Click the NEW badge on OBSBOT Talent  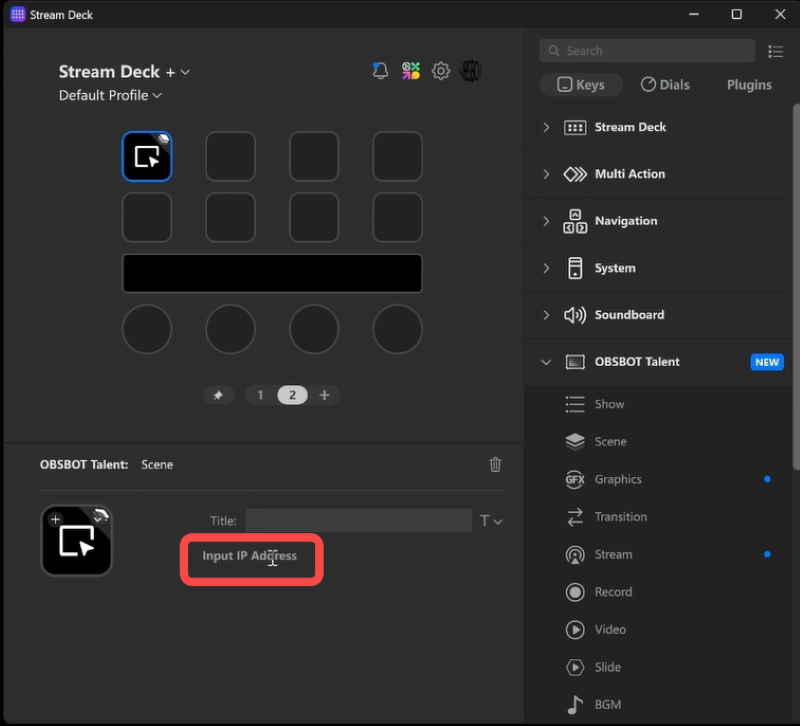pyautogui.click(x=767, y=362)
